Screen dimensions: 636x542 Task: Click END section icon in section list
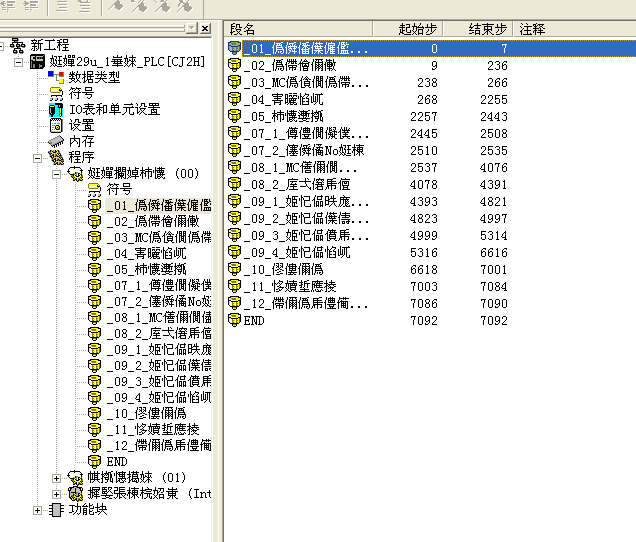click(234, 320)
